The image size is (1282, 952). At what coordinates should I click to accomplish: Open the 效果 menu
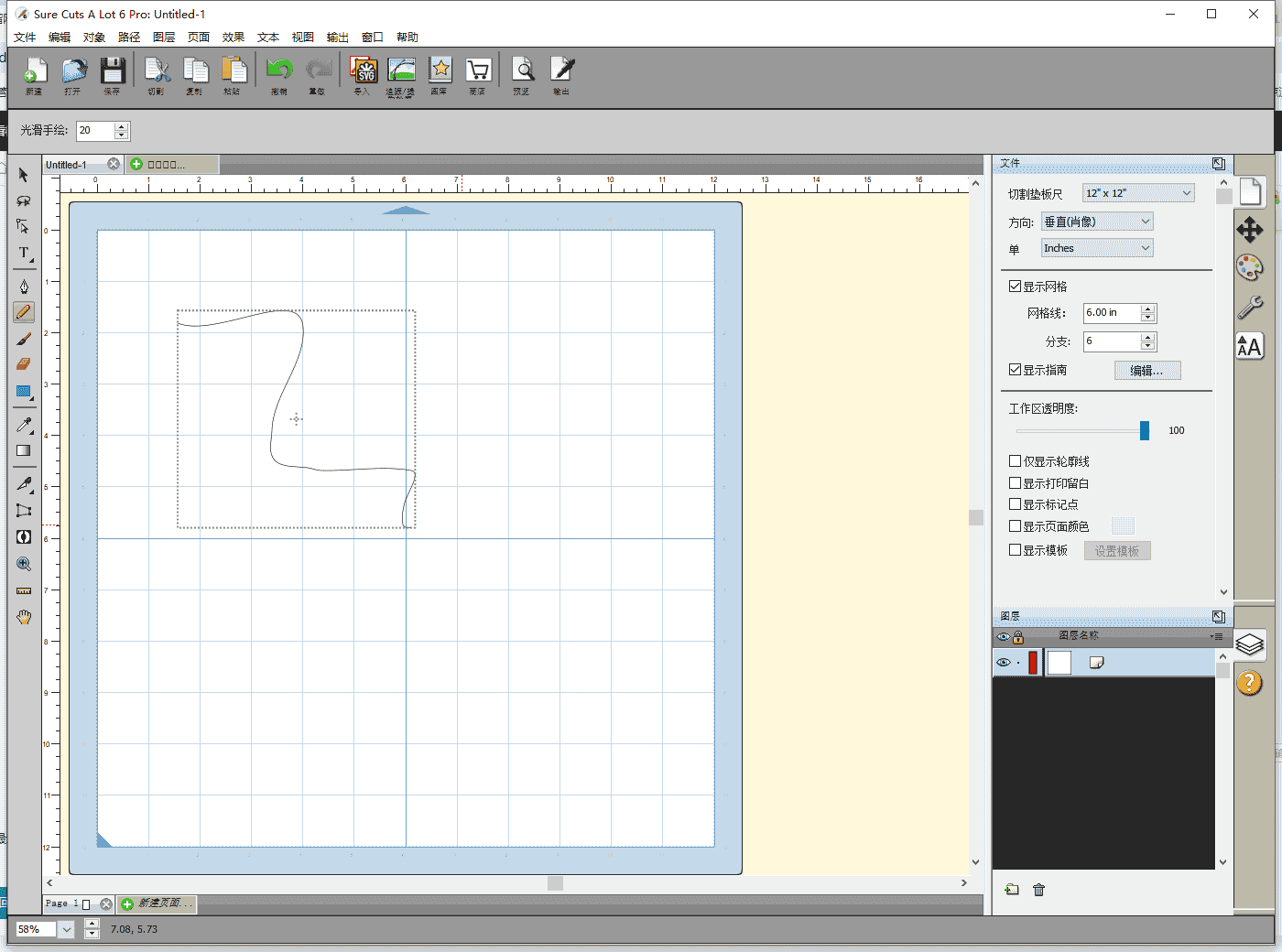(x=234, y=38)
